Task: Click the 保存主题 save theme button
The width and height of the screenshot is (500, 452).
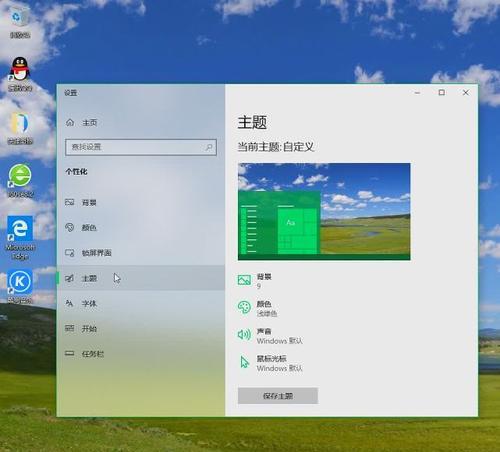Action: pos(278,396)
